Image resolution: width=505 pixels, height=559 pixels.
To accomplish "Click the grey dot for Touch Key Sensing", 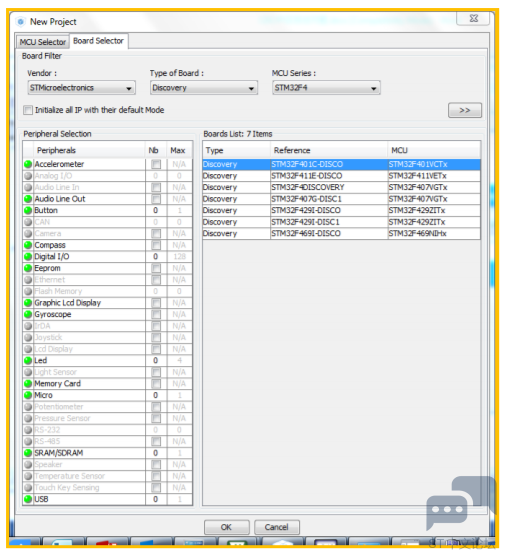I will coord(28,488).
